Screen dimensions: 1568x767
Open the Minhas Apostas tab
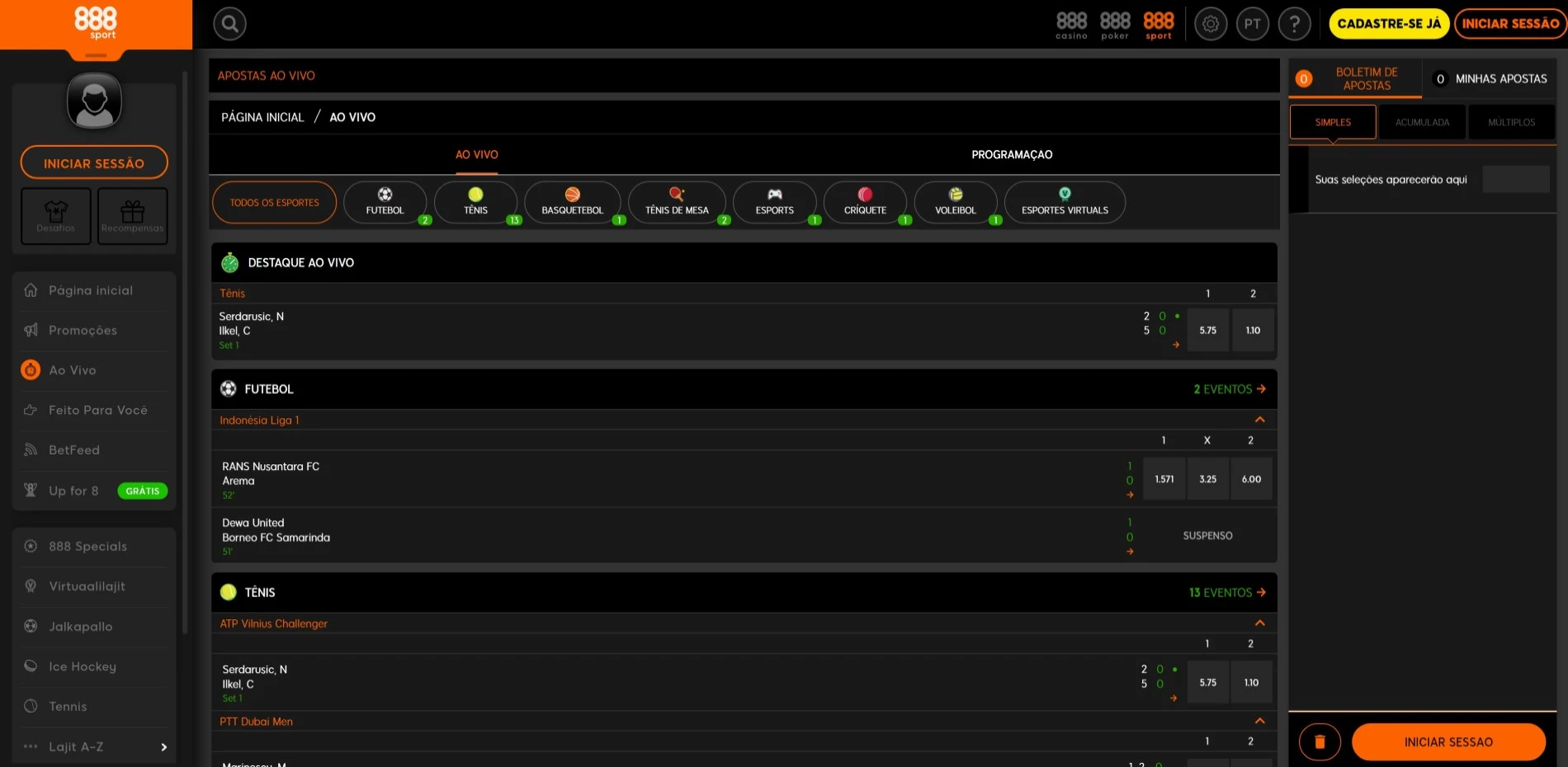pos(1491,78)
